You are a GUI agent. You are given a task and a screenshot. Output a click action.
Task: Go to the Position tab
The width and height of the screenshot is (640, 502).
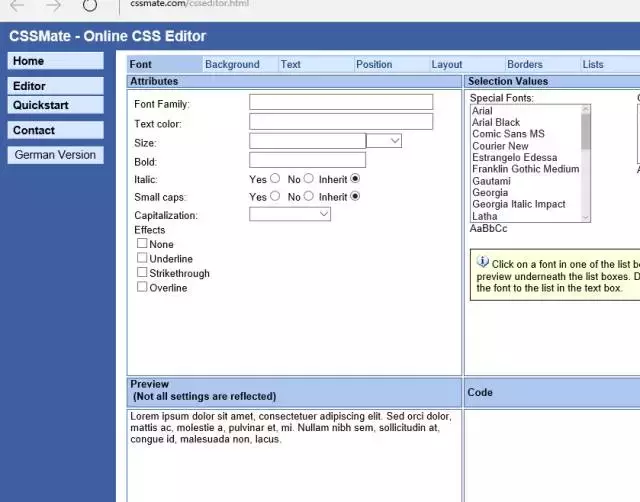374,64
